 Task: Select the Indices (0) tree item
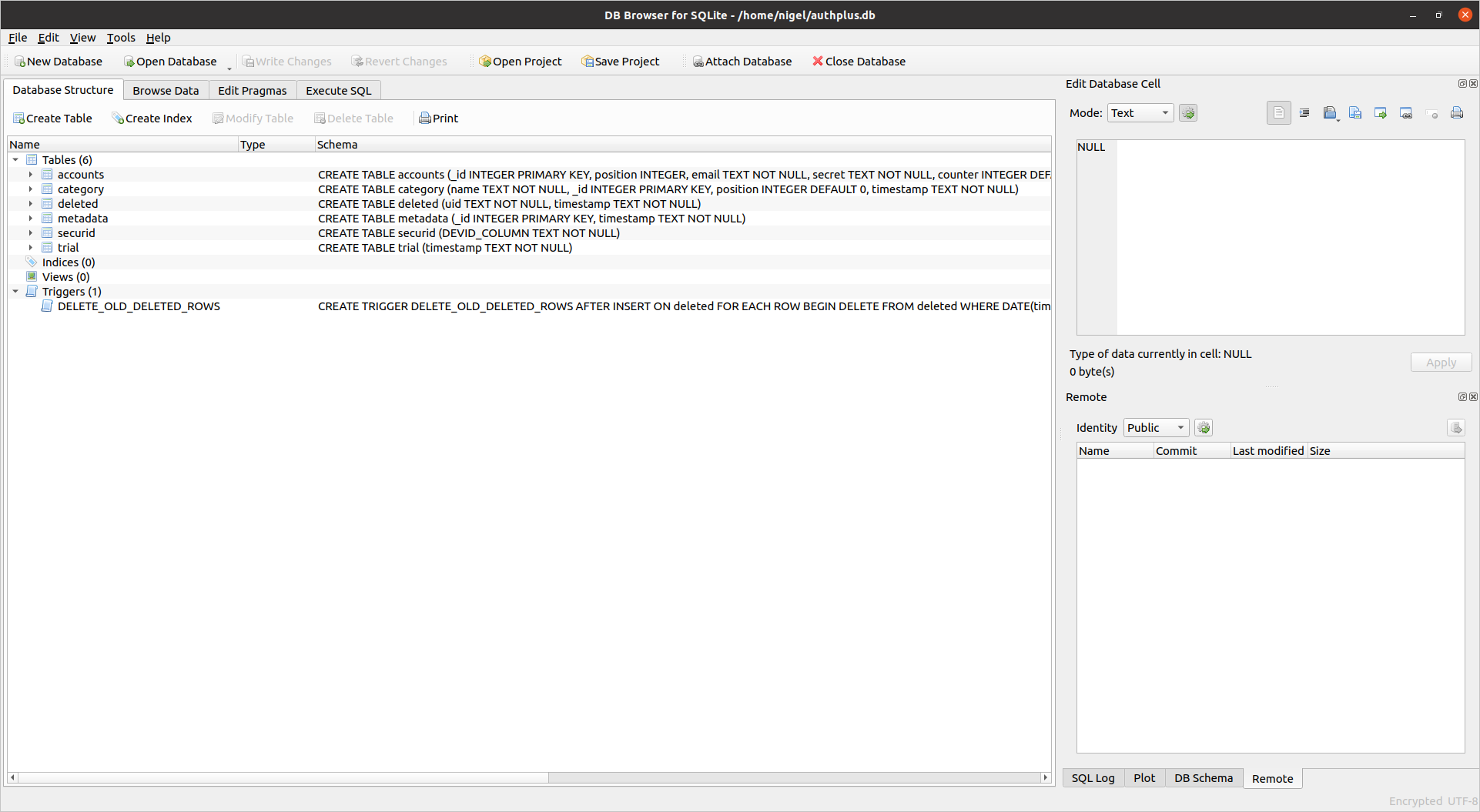(69, 262)
